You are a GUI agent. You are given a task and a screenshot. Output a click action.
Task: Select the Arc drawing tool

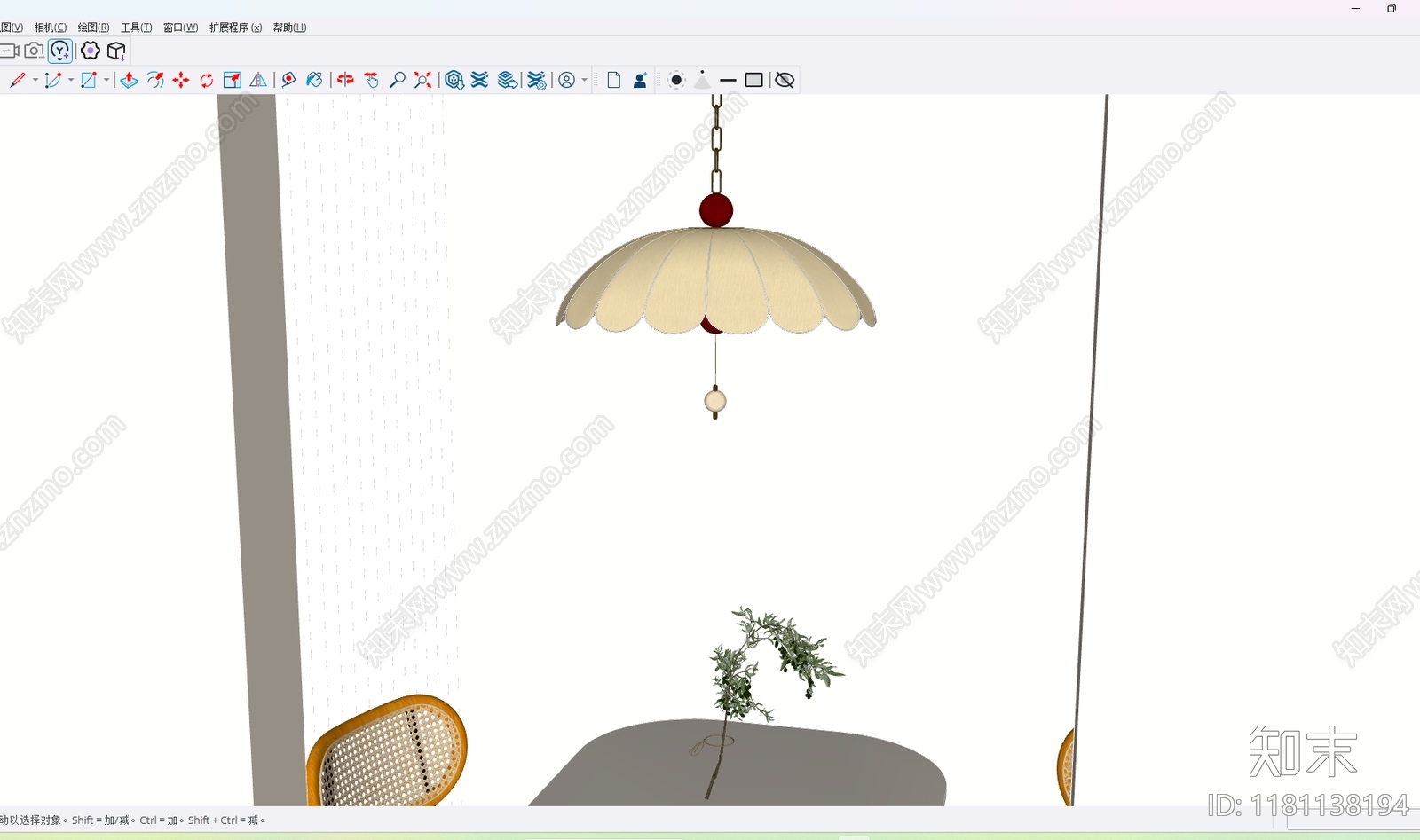53,80
